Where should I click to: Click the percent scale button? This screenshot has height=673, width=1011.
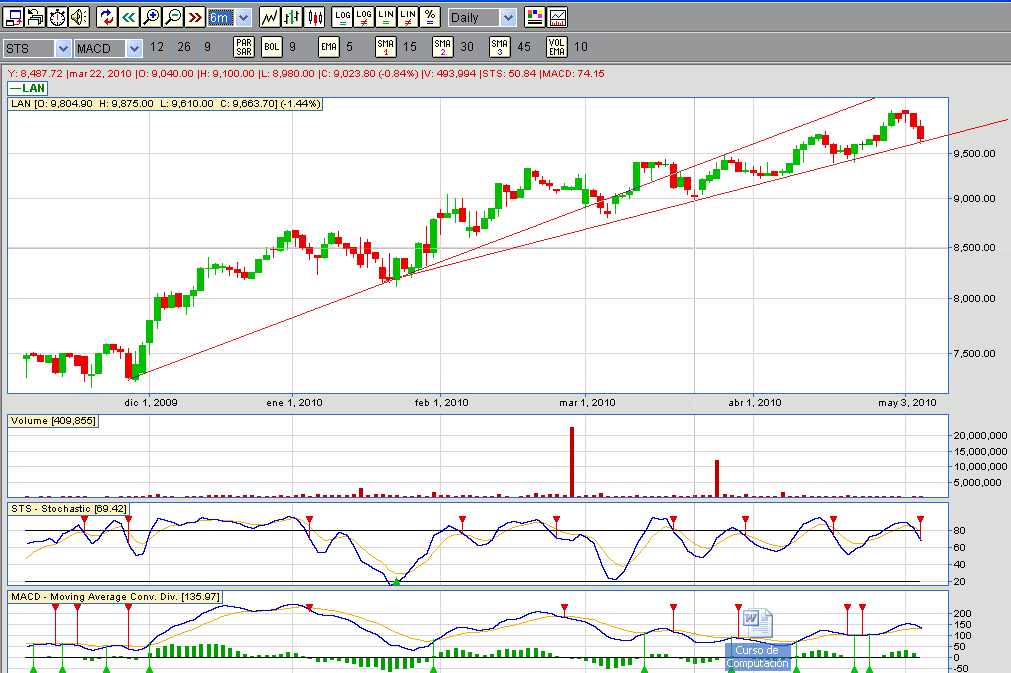tap(429, 17)
